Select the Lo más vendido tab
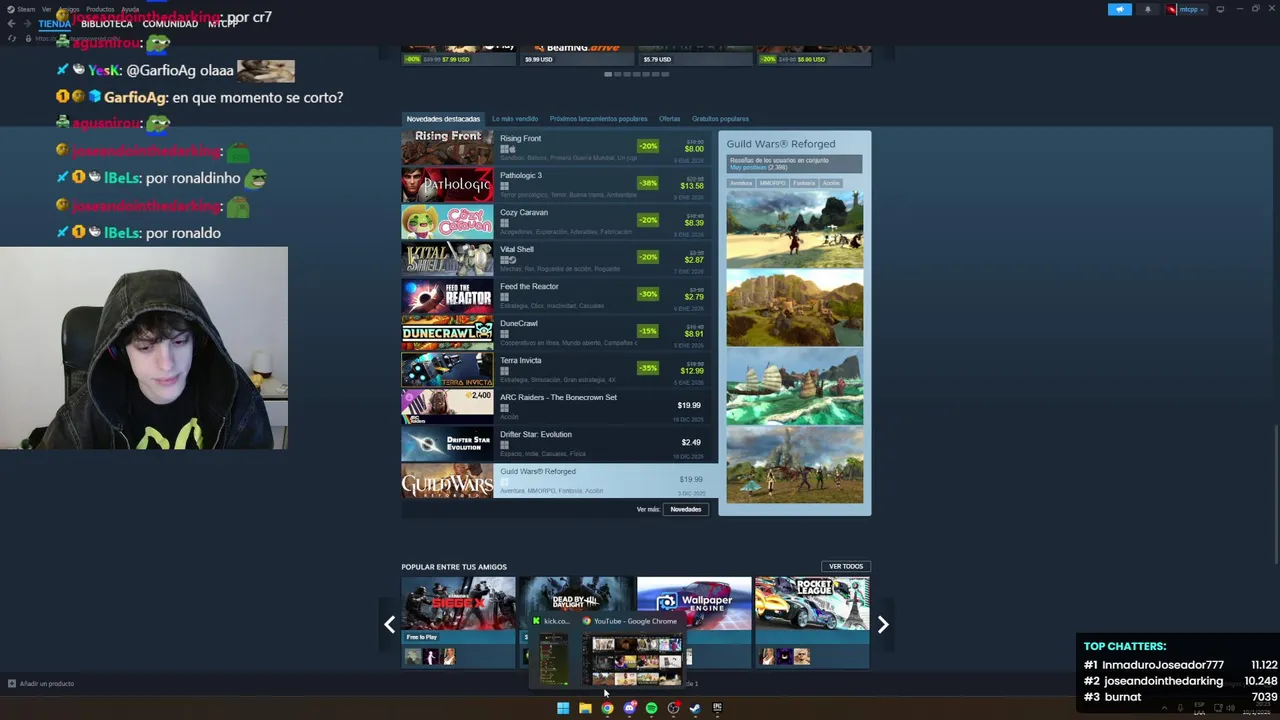Image resolution: width=1280 pixels, height=720 pixels. pyautogui.click(x=515, y=119)
